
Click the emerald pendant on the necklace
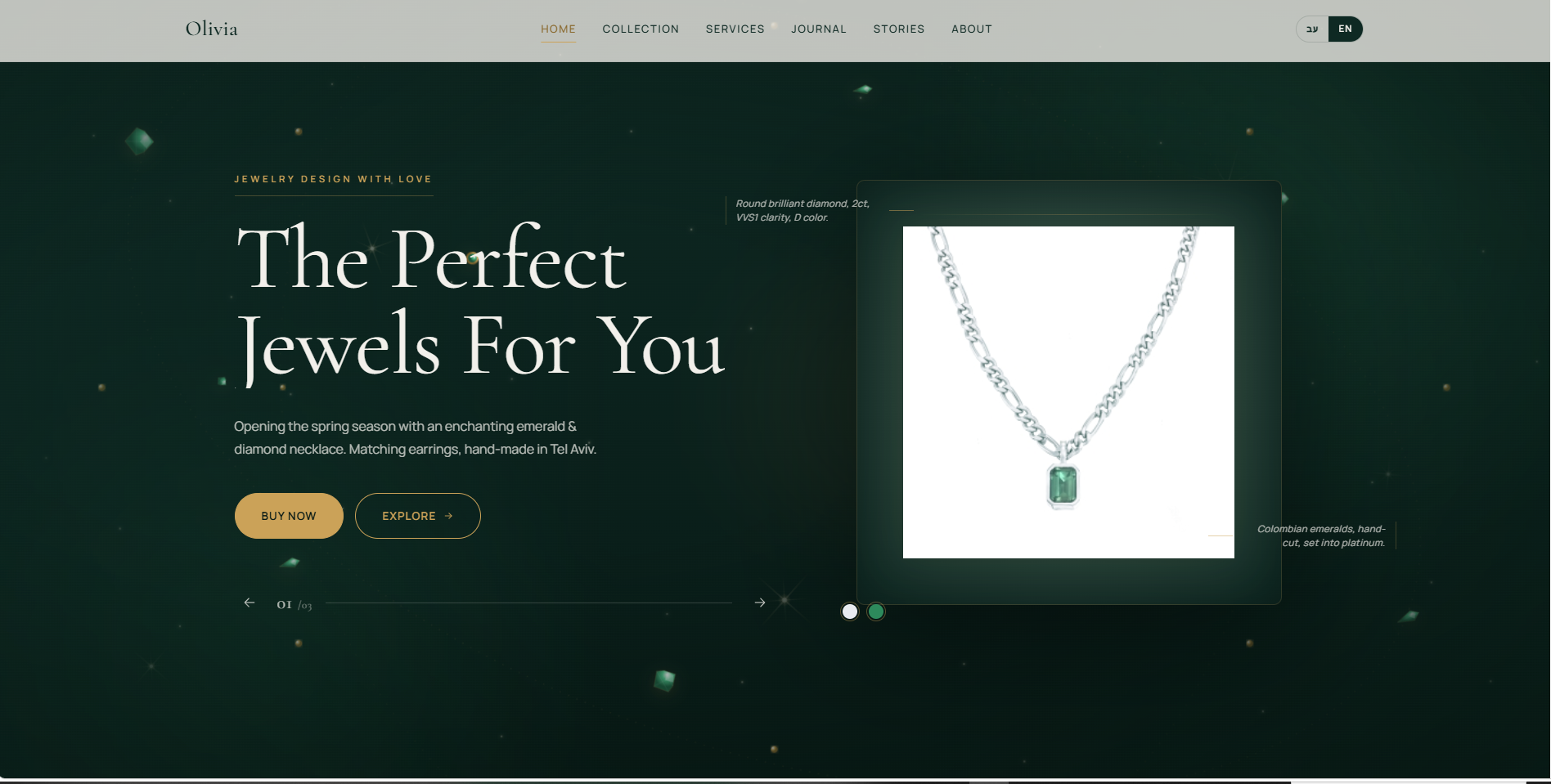(1063, 485)
